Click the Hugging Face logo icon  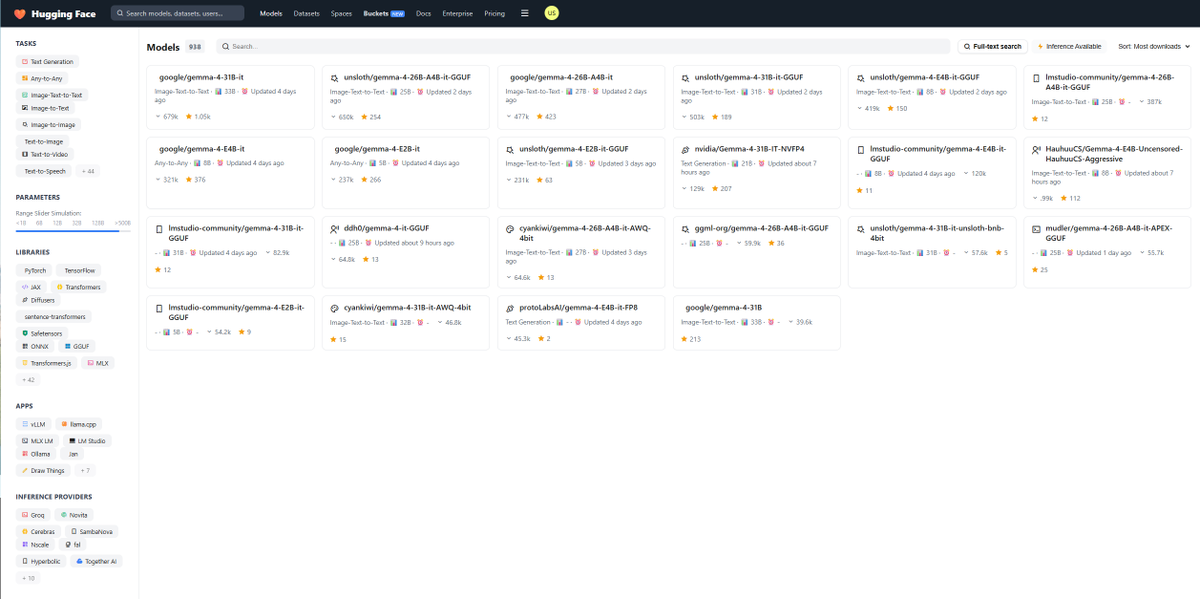[x=19, y=13]
